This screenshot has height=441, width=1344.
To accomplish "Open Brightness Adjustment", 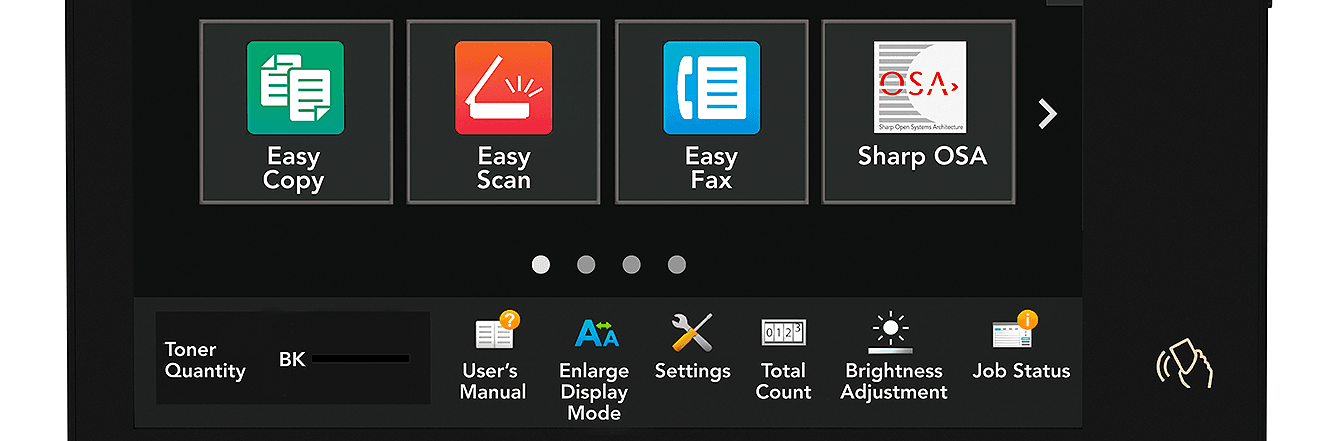I will pyautogui.click(x=893, y=357).
